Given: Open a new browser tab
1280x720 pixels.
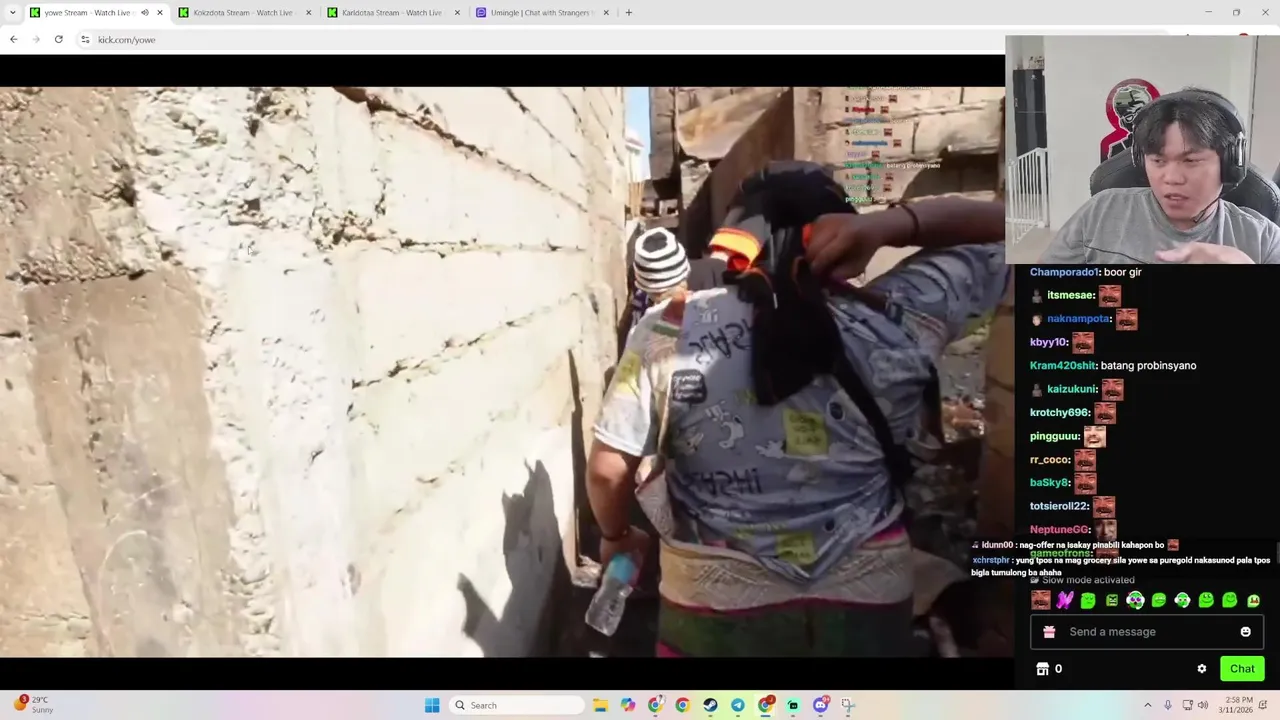Looking at the screenshot, I should coord(628,13).
